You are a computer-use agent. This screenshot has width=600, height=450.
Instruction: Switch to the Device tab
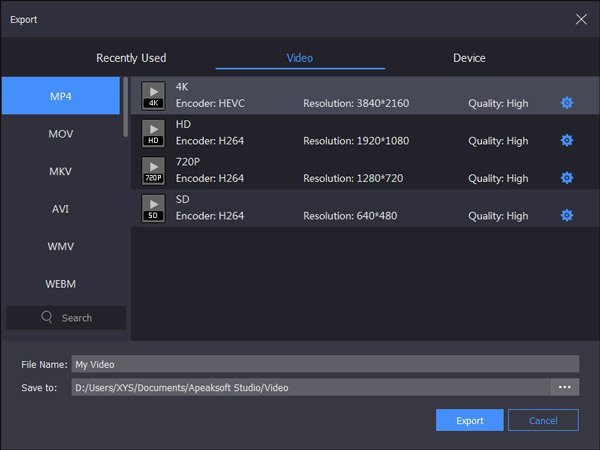pyautogui.click(x=469, y=58)
